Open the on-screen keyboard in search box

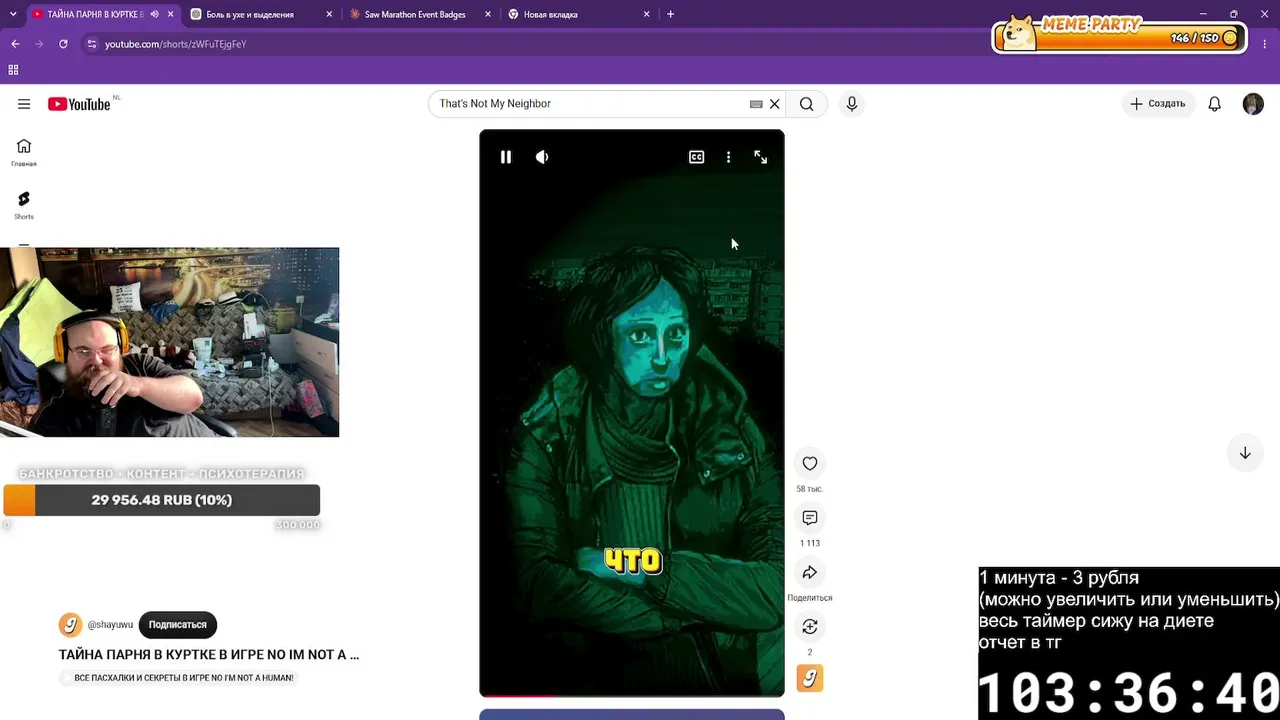(756, 104)
